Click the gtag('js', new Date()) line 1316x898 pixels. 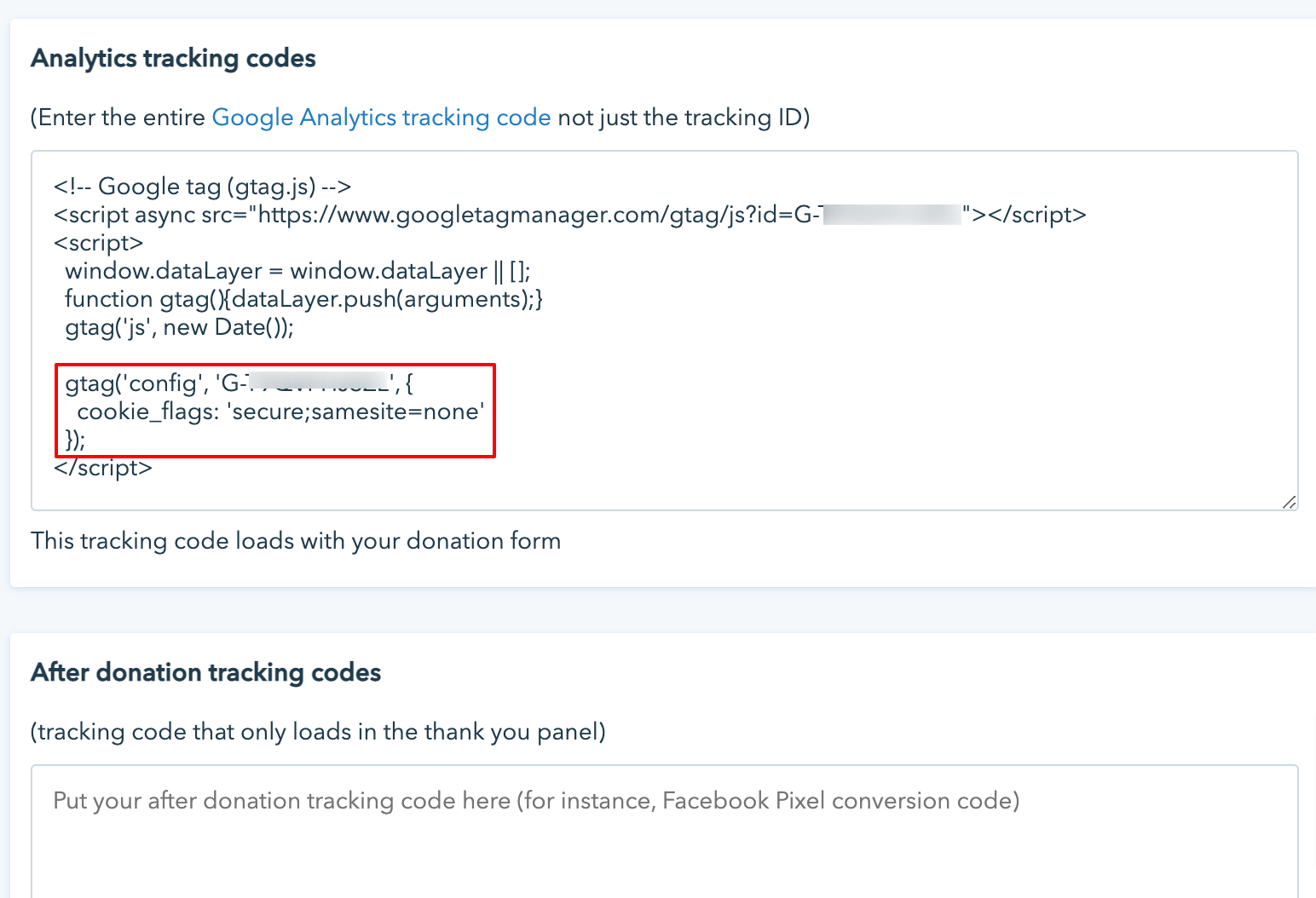[179, 327]
